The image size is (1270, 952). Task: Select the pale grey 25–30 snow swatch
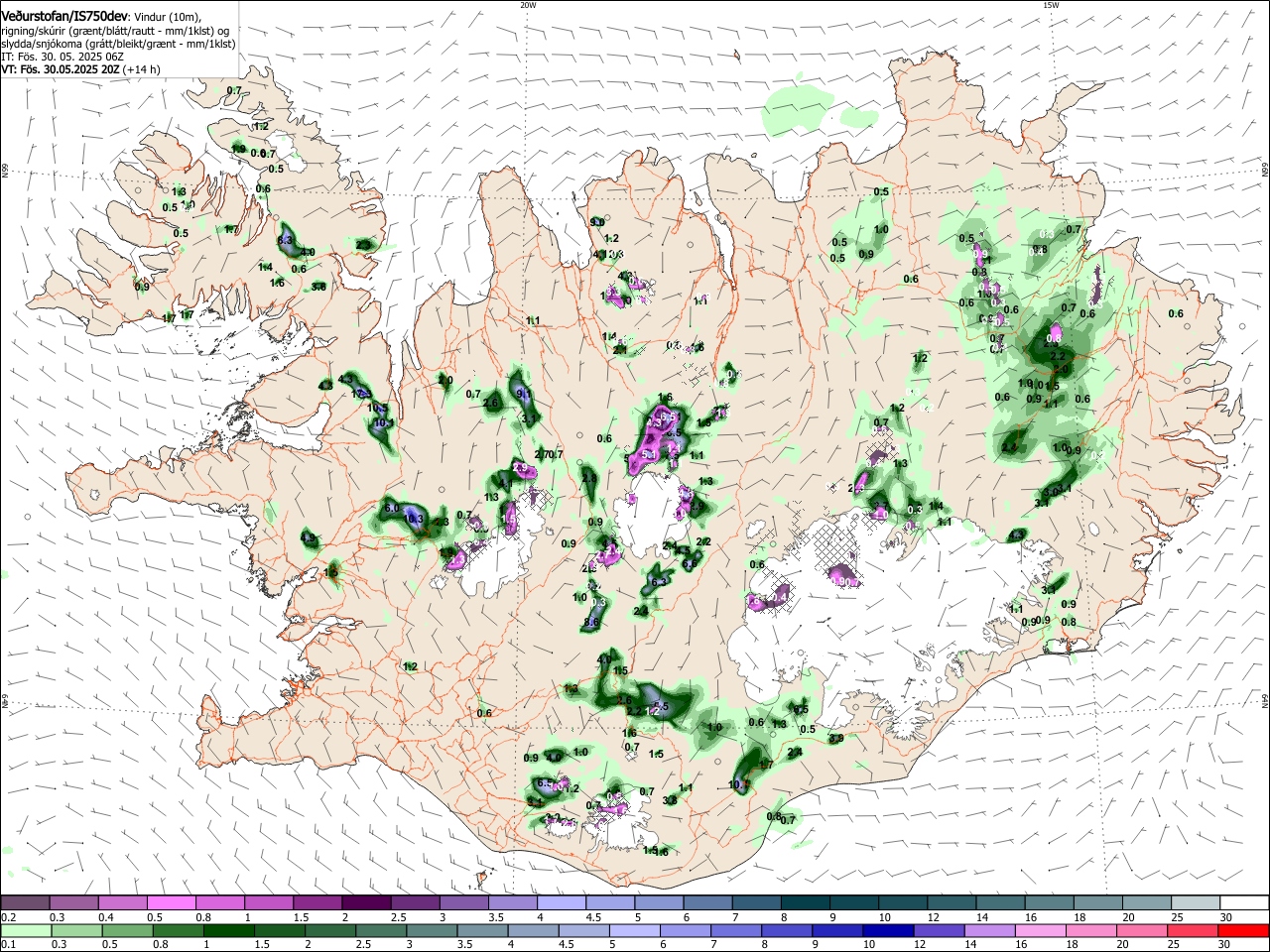[x=1197, y=902]
